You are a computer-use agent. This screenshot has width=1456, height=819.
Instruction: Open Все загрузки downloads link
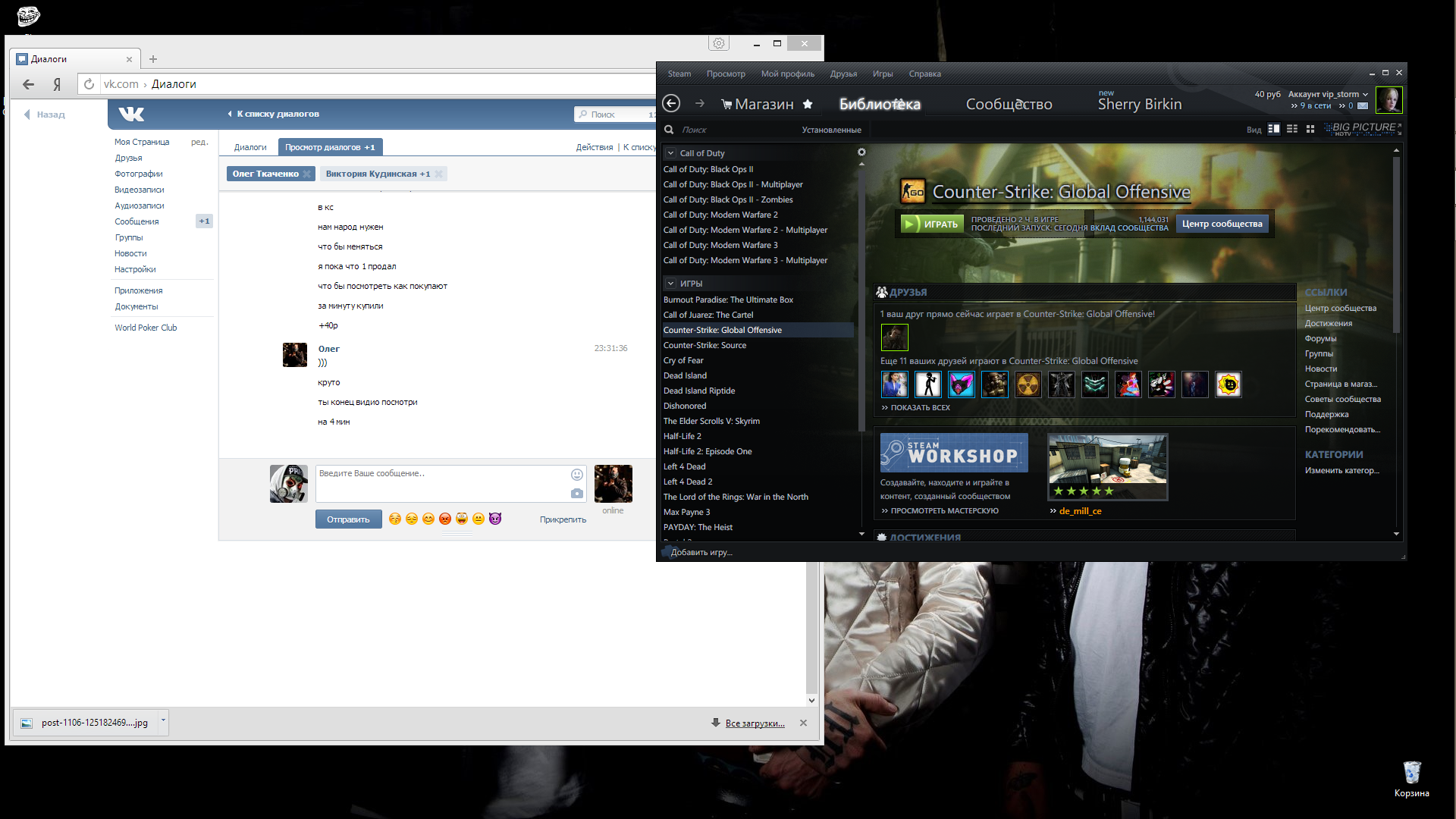point(755,723)
